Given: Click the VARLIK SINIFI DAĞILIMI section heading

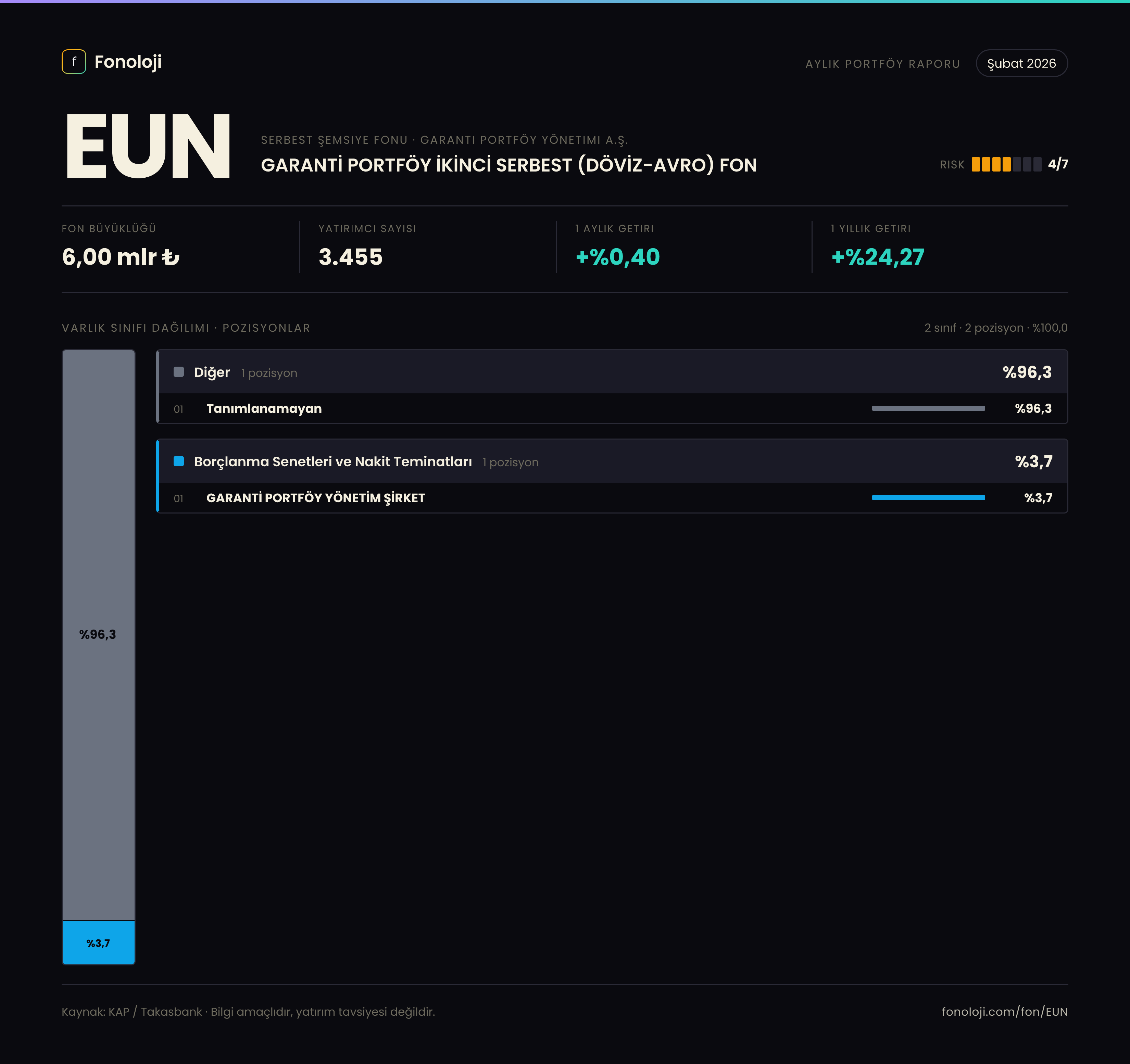Looking at the screenshot, I should tap(186, 328).
